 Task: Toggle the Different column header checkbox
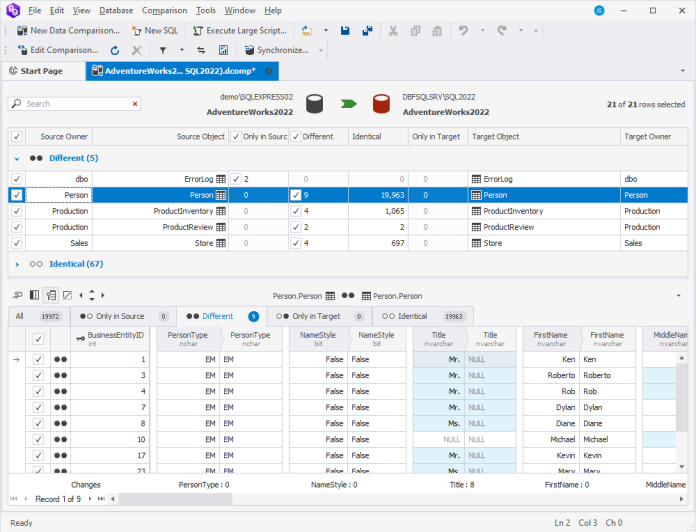click(x=296, y=136)
